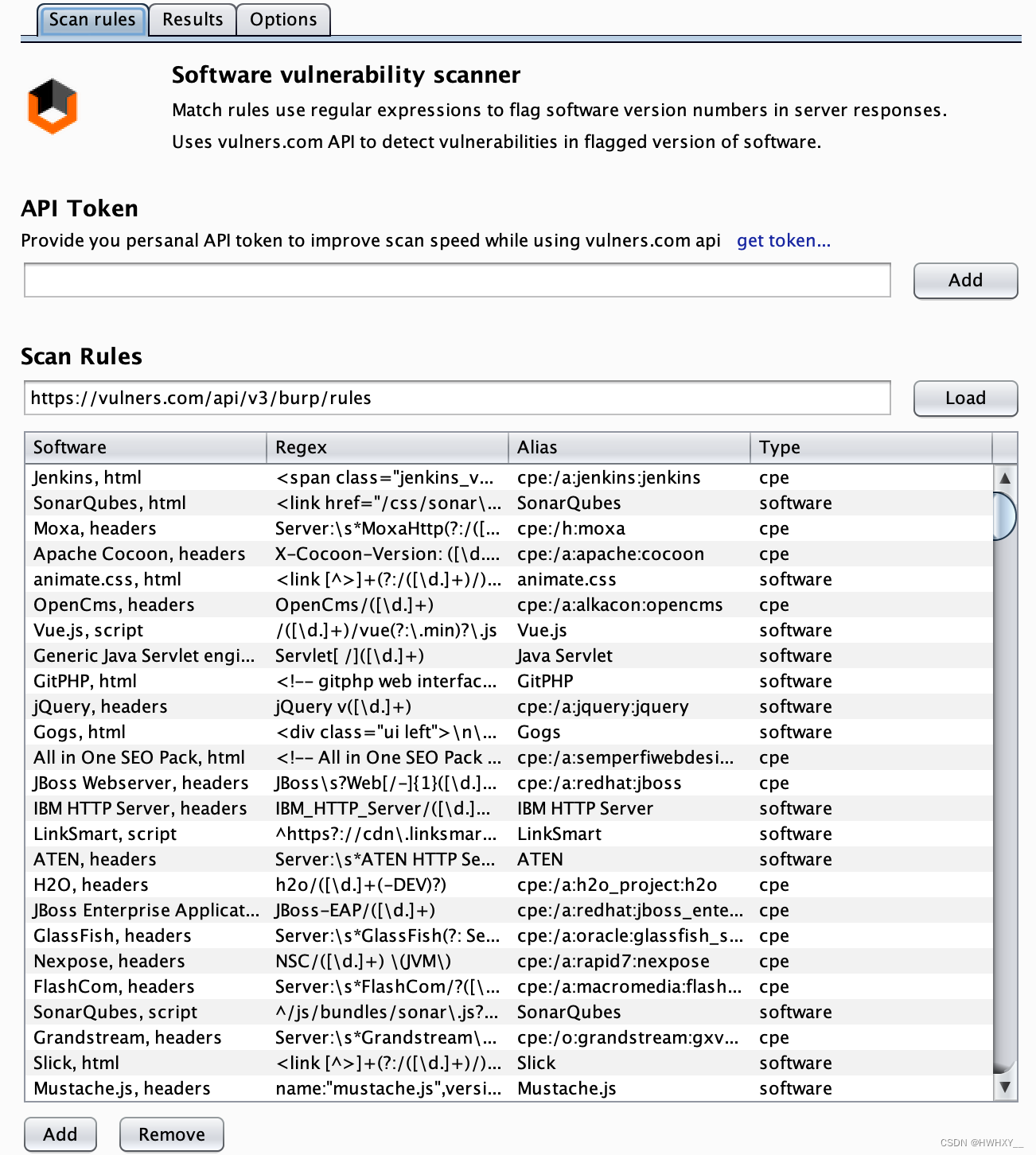Image resolution: width=1036 pixels, height=1155 pixels.
Task: Select the 'Vue.js, script' row
Action: (x=509, y=630)
